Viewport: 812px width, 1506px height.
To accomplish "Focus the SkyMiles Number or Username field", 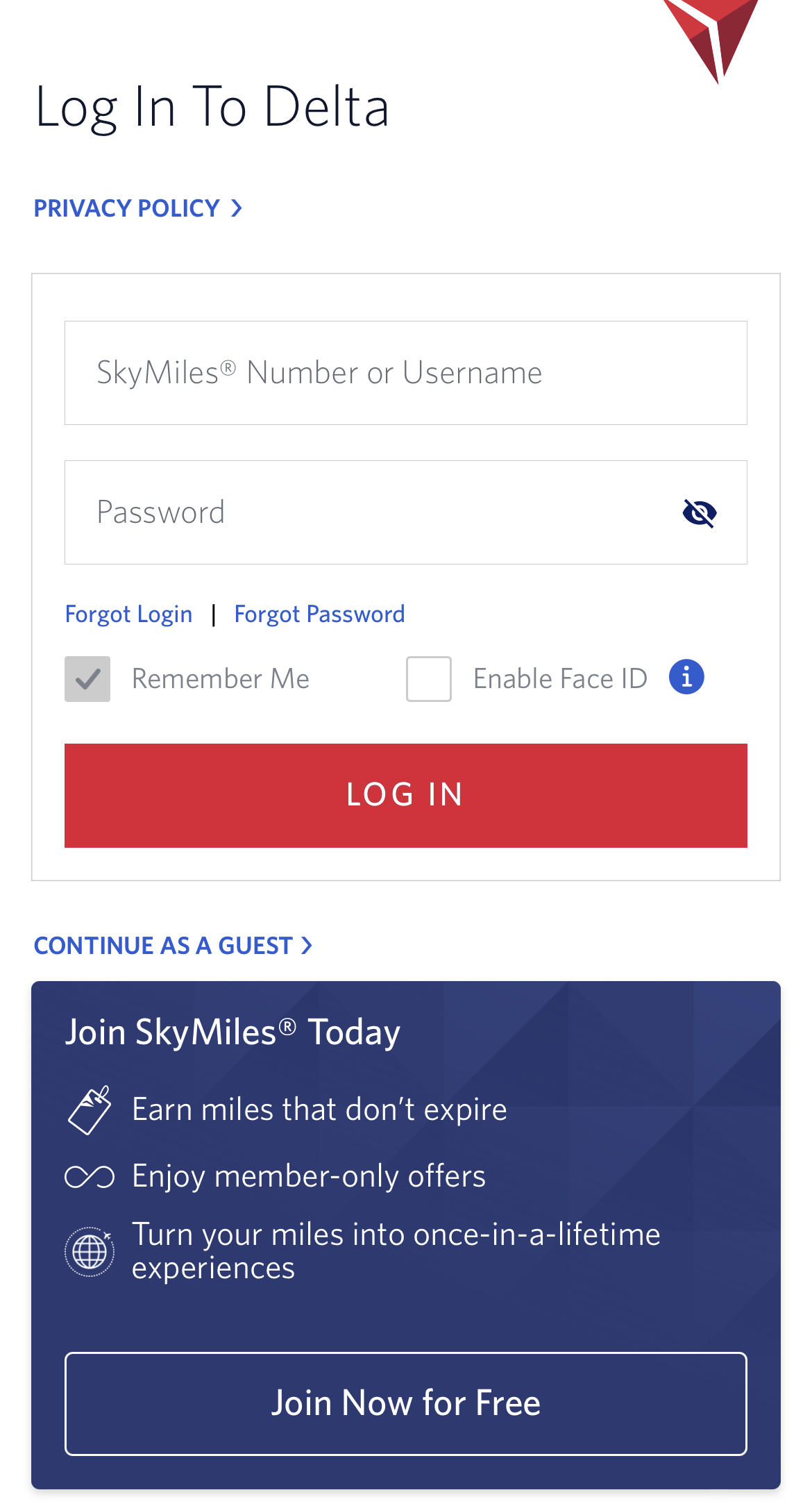I will (406, 373).
